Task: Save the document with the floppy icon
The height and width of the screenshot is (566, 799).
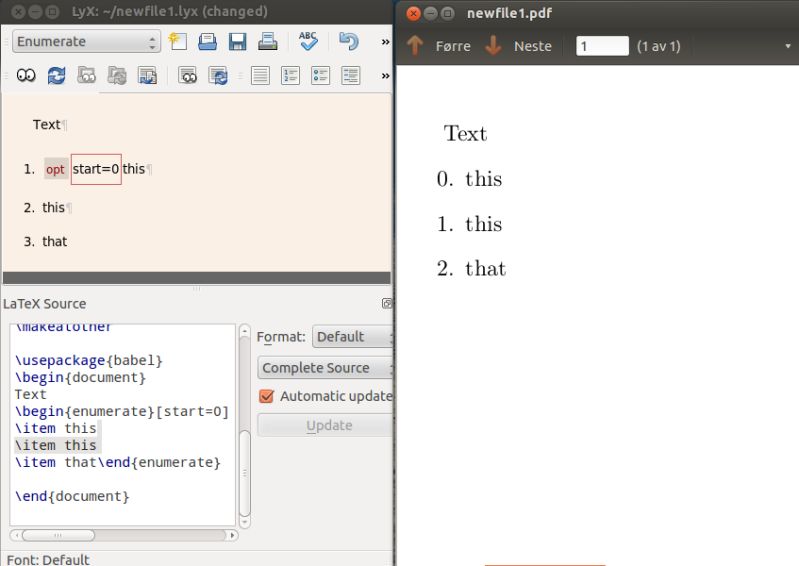Action: click(x=237, y=41)
